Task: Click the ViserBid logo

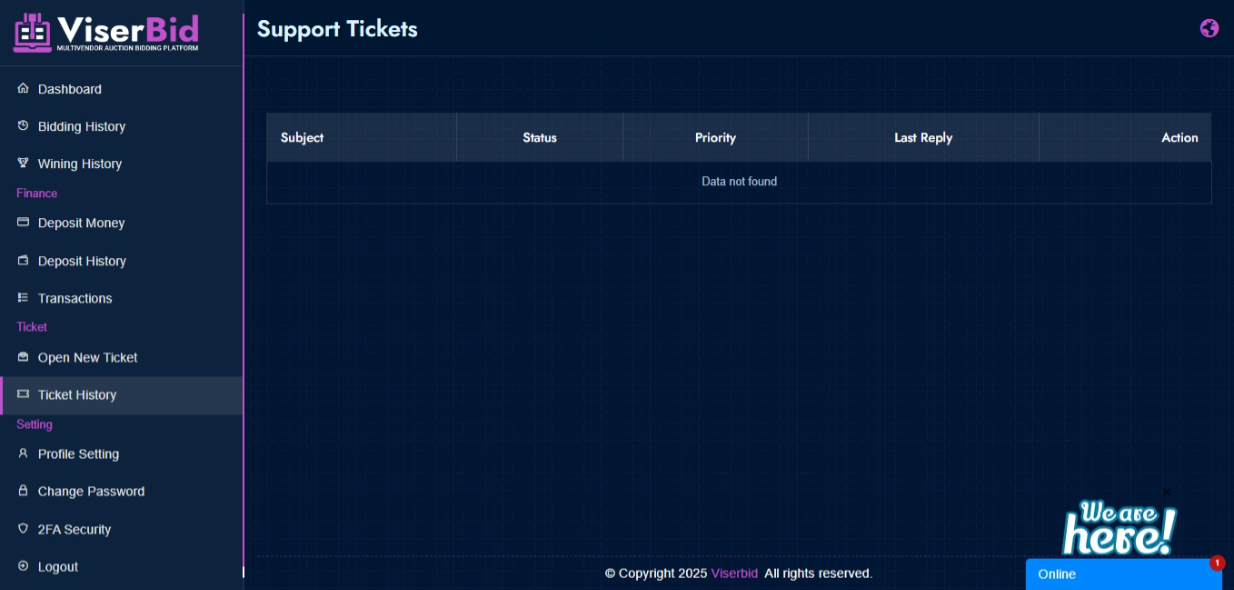Action: click(106, 33)
